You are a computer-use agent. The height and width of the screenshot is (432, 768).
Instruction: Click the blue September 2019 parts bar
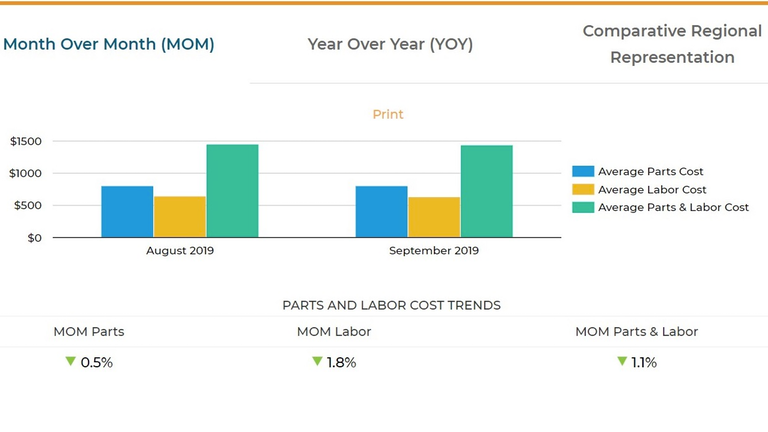[x=381, y=212]
